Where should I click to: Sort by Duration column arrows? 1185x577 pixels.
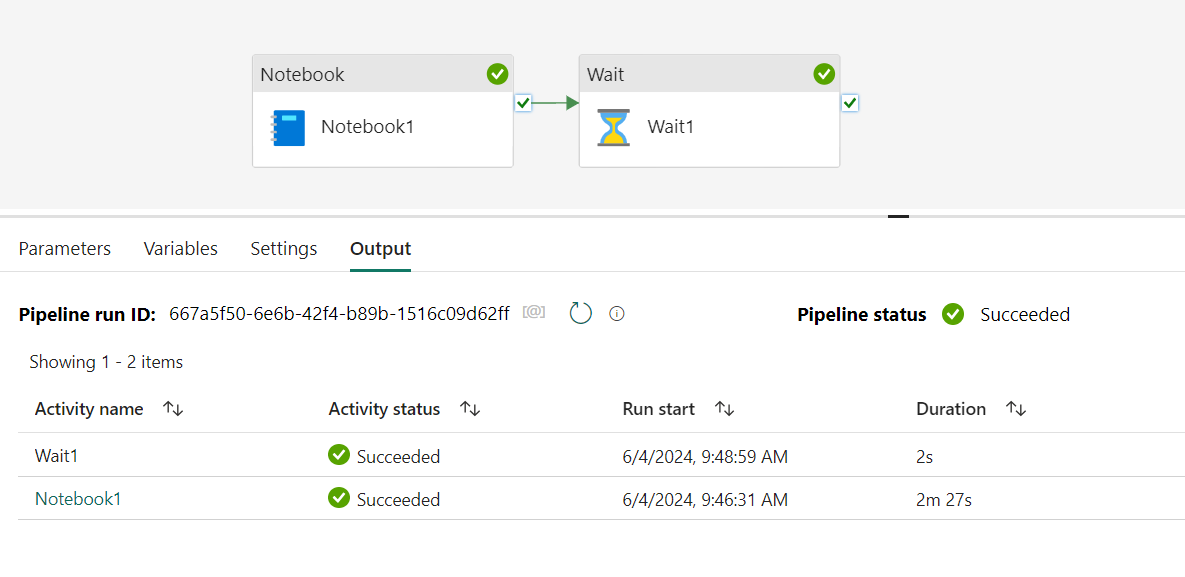pyautogui.click(x=1016, y=409)
